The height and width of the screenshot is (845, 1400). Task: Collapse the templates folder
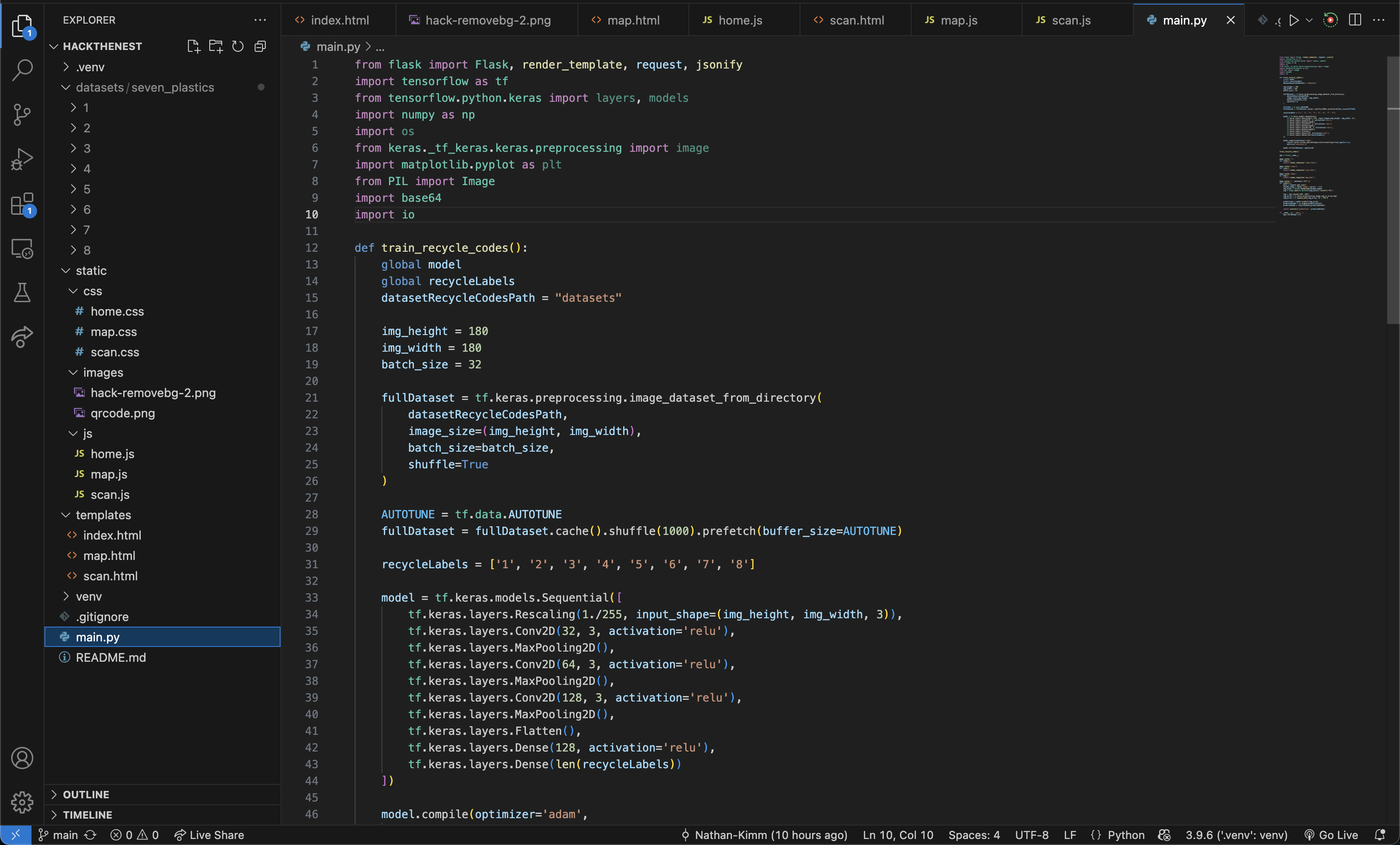[103, 515]
